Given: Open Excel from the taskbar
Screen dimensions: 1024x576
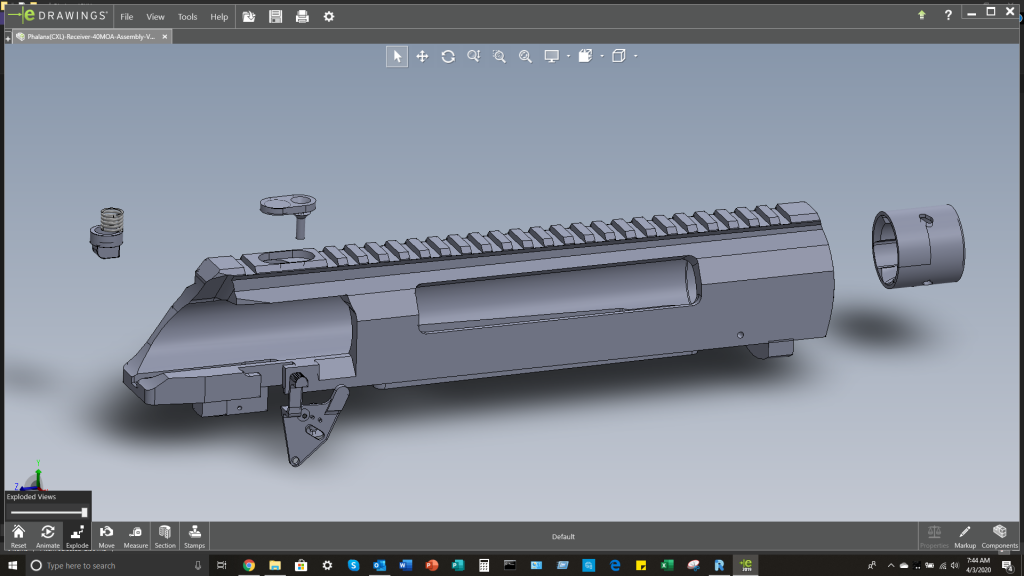Looking at the screenshot, I should 667,565.
